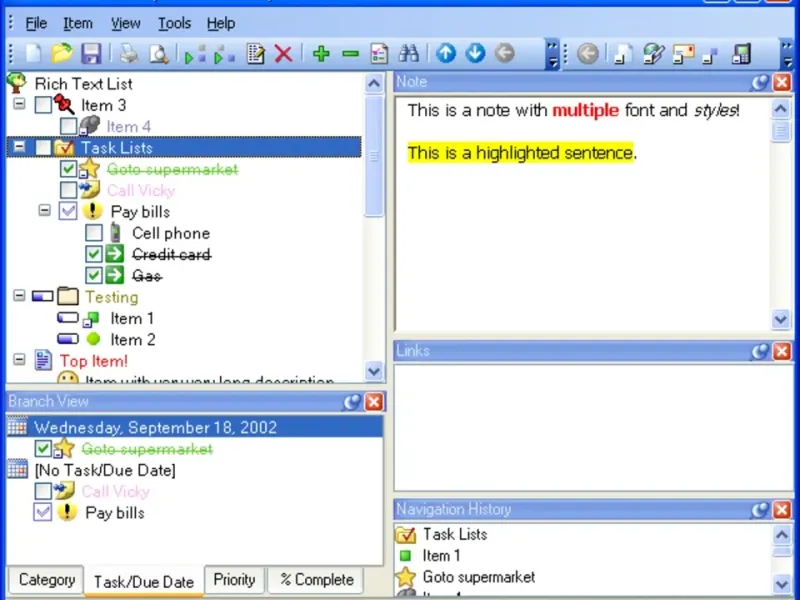Switch to the Priority tab

point(234,580)
